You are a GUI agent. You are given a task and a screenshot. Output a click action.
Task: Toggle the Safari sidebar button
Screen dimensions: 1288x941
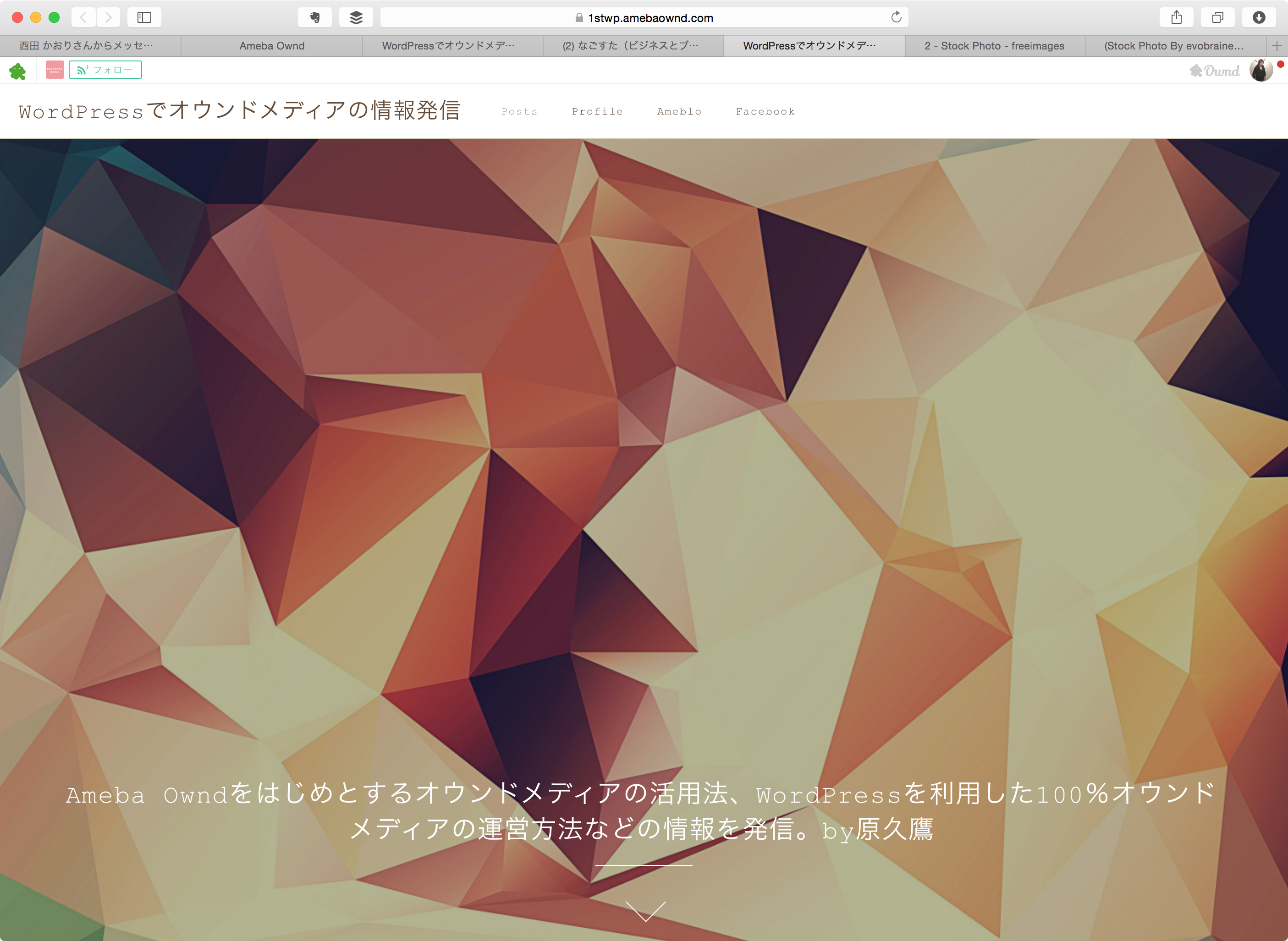click(144, 18)
